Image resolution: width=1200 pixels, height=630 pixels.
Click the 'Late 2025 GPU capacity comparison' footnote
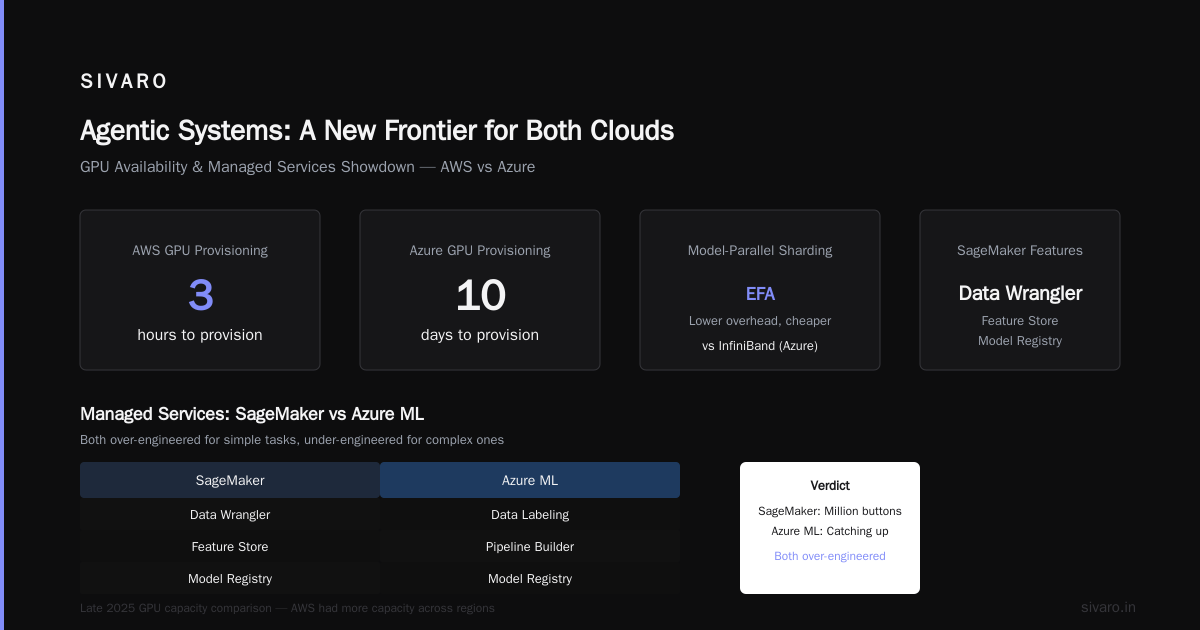287,608
